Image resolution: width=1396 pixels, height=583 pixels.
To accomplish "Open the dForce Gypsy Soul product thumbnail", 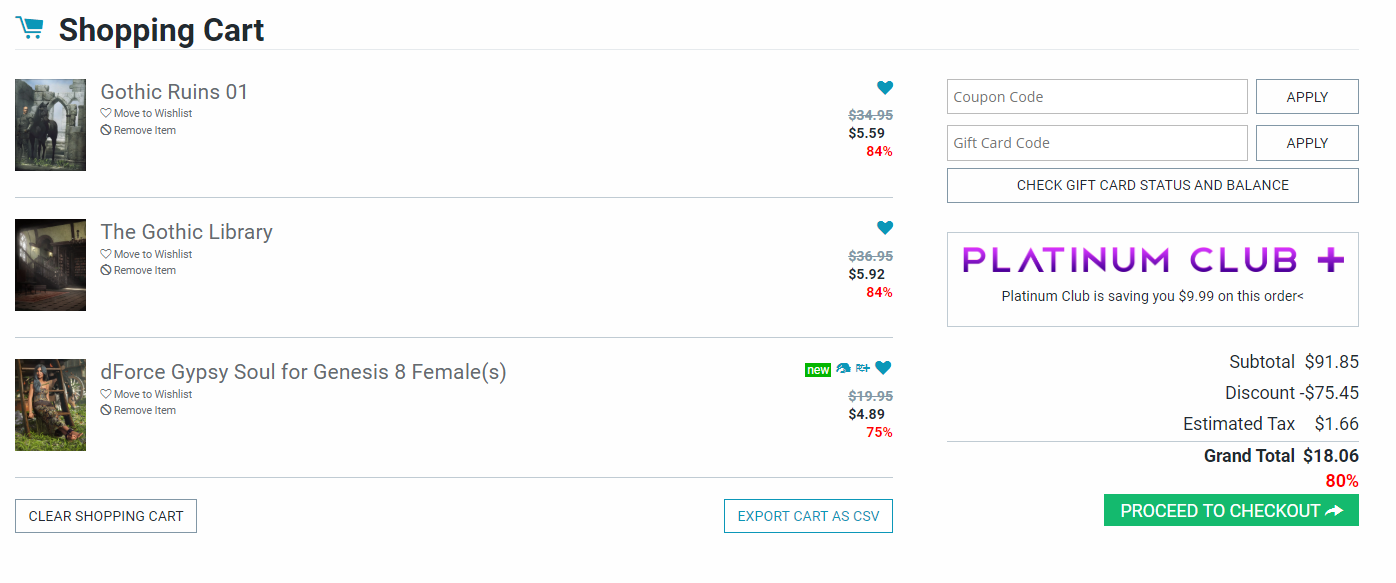I will 50,405.
